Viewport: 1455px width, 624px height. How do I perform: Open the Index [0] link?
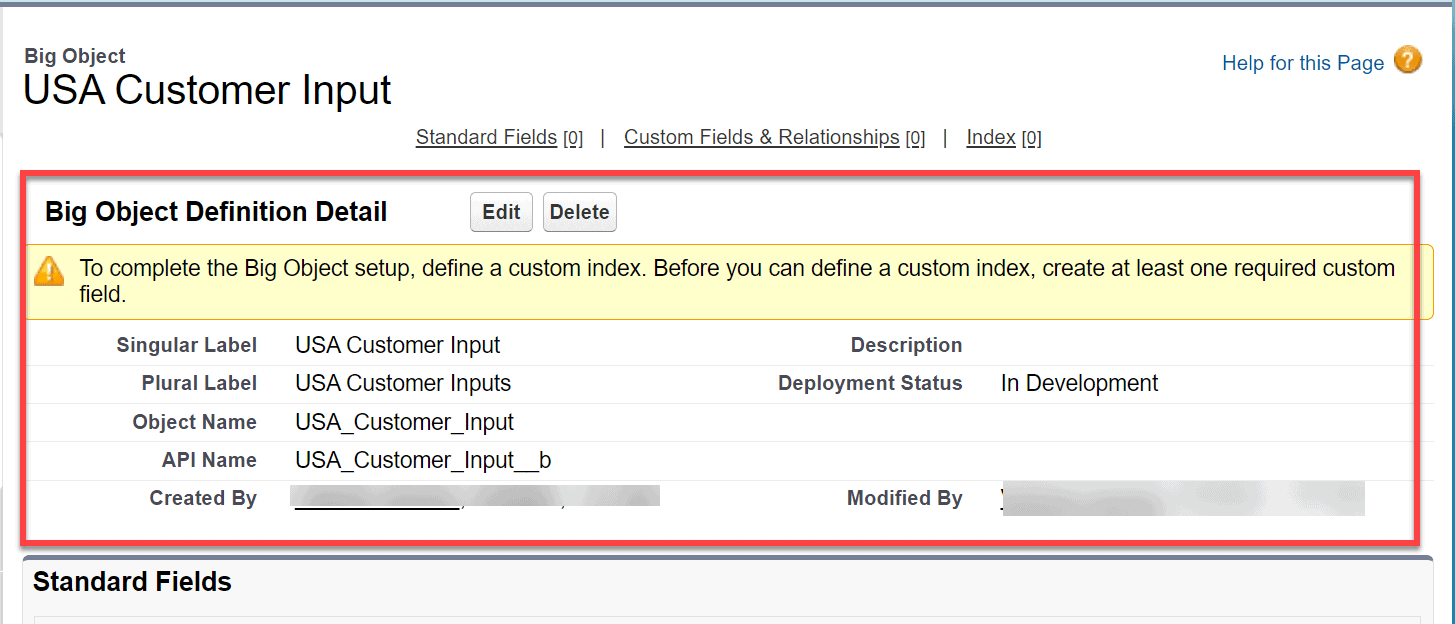click(x=990, y=137)
